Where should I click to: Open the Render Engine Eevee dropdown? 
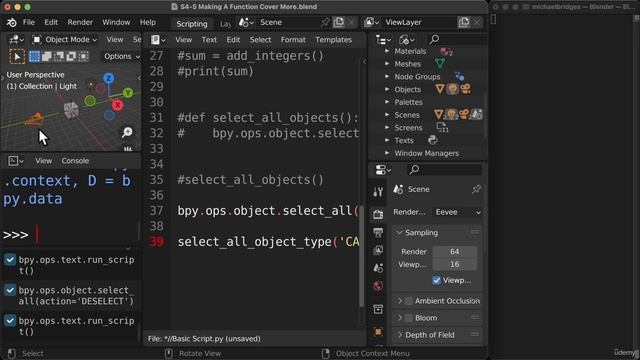point(458,212)
